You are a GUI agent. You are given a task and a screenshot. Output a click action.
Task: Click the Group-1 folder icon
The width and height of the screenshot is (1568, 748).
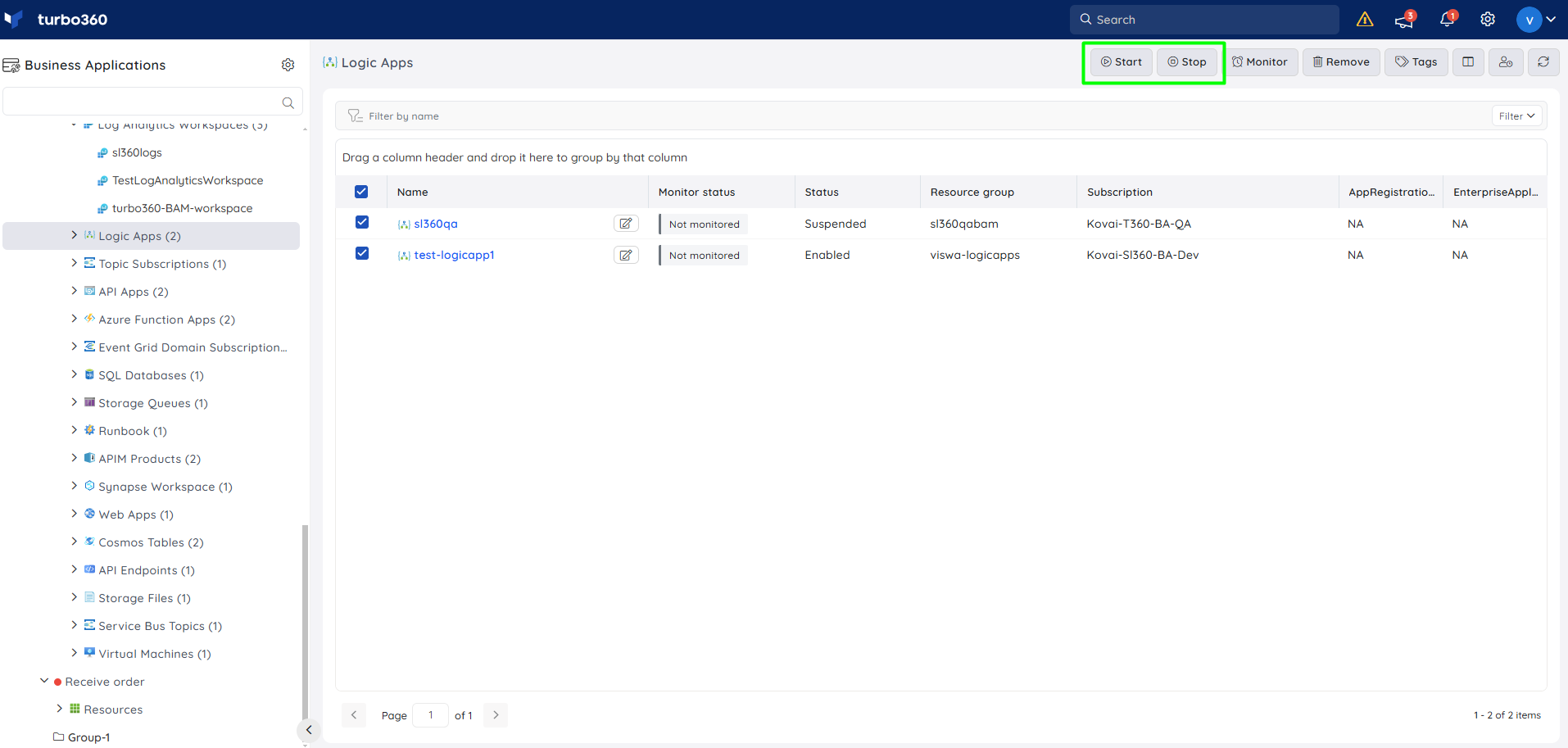[59, 737]
